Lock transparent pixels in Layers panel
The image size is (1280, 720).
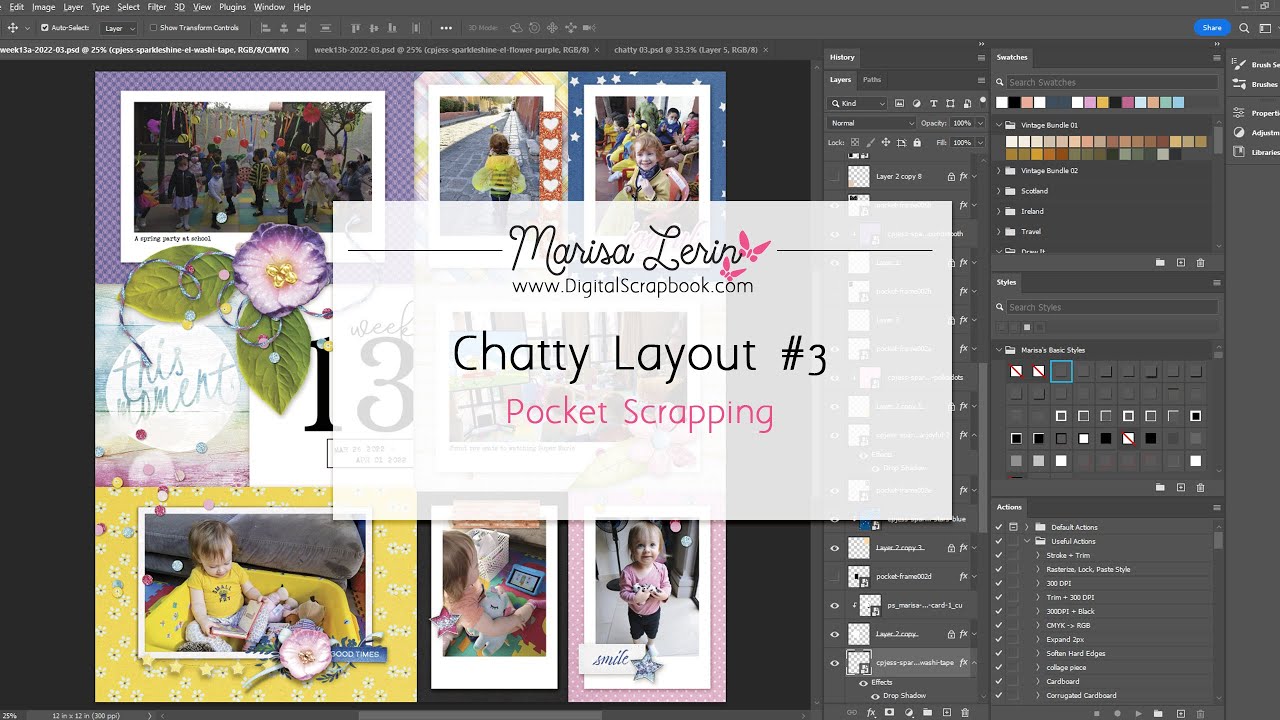853,143
